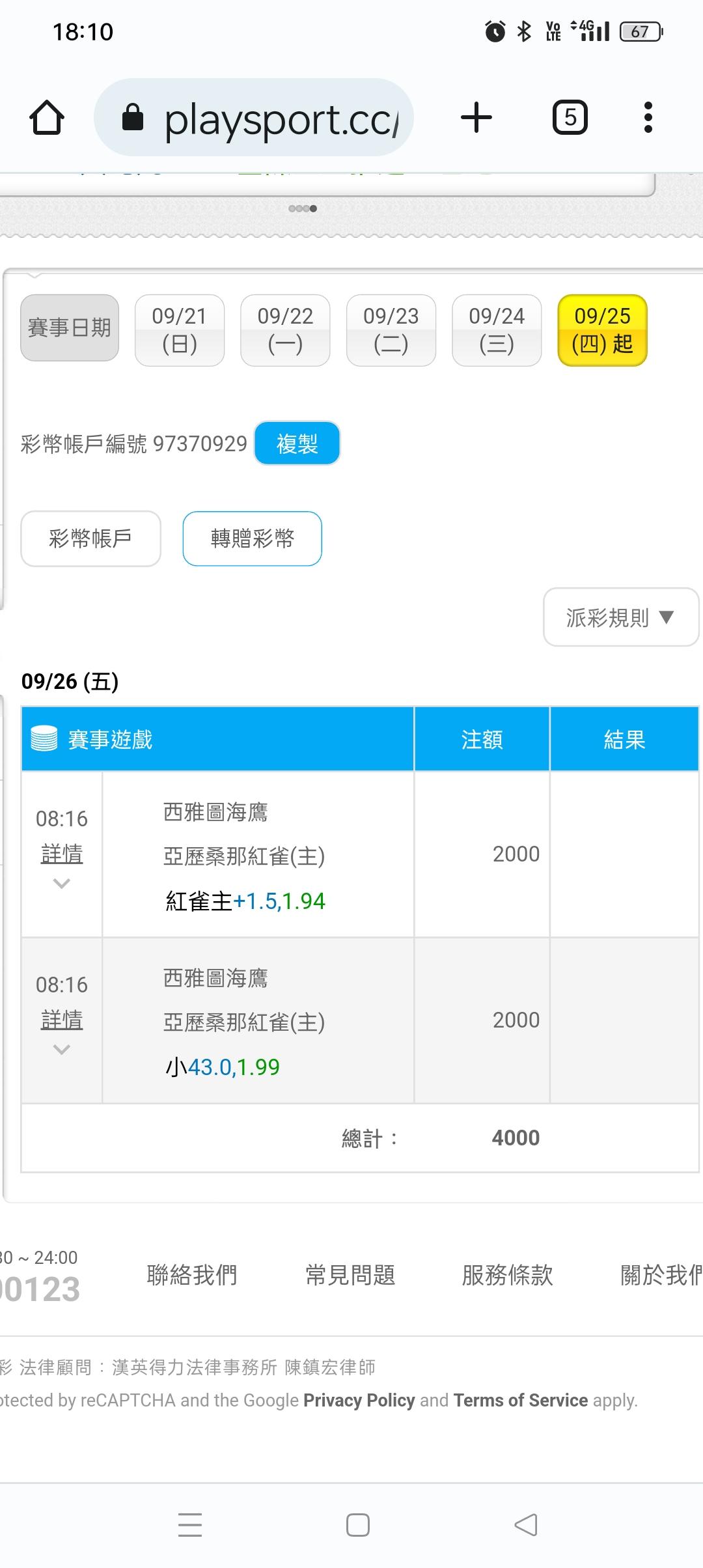Click the 複製 copy button
Image resolution: width=703 pixels, height=1568 pixels.
click(297, 443)
